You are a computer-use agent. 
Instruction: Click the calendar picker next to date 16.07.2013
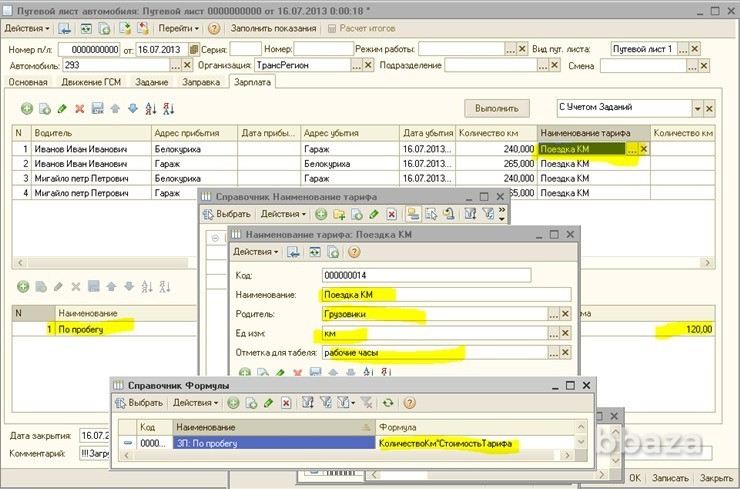193,49
